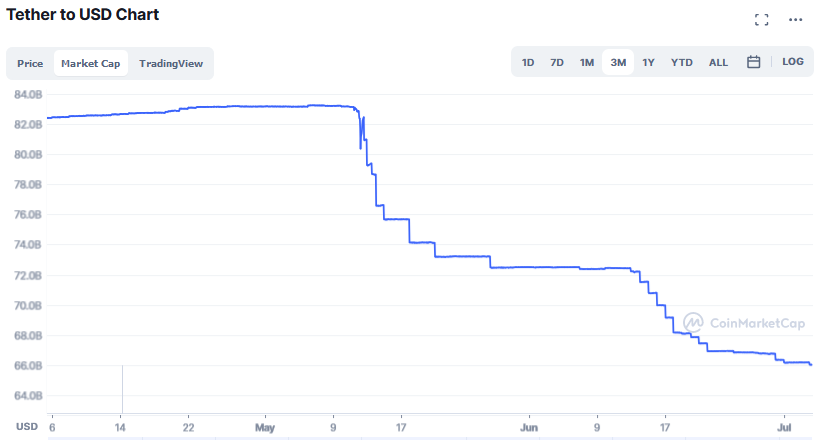Open the TradingView tab

click(171, 64)
